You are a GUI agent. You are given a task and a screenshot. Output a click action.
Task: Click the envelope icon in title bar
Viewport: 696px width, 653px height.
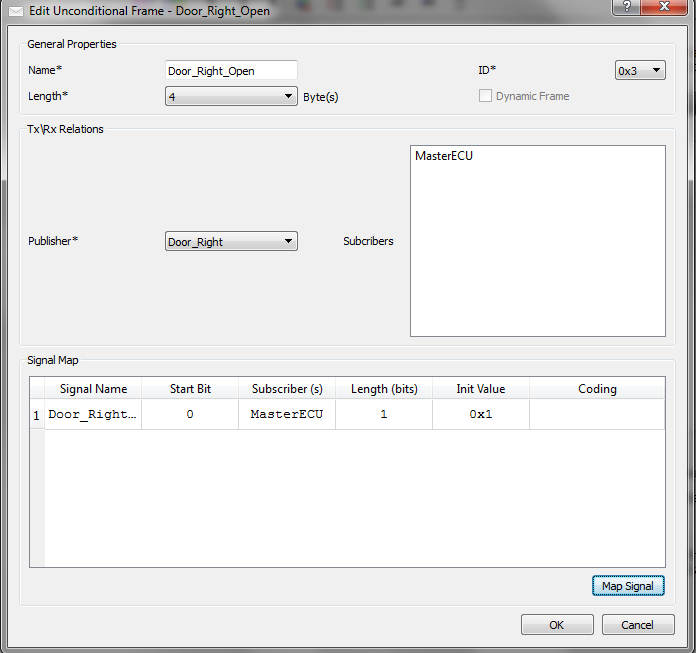[16, 11]
